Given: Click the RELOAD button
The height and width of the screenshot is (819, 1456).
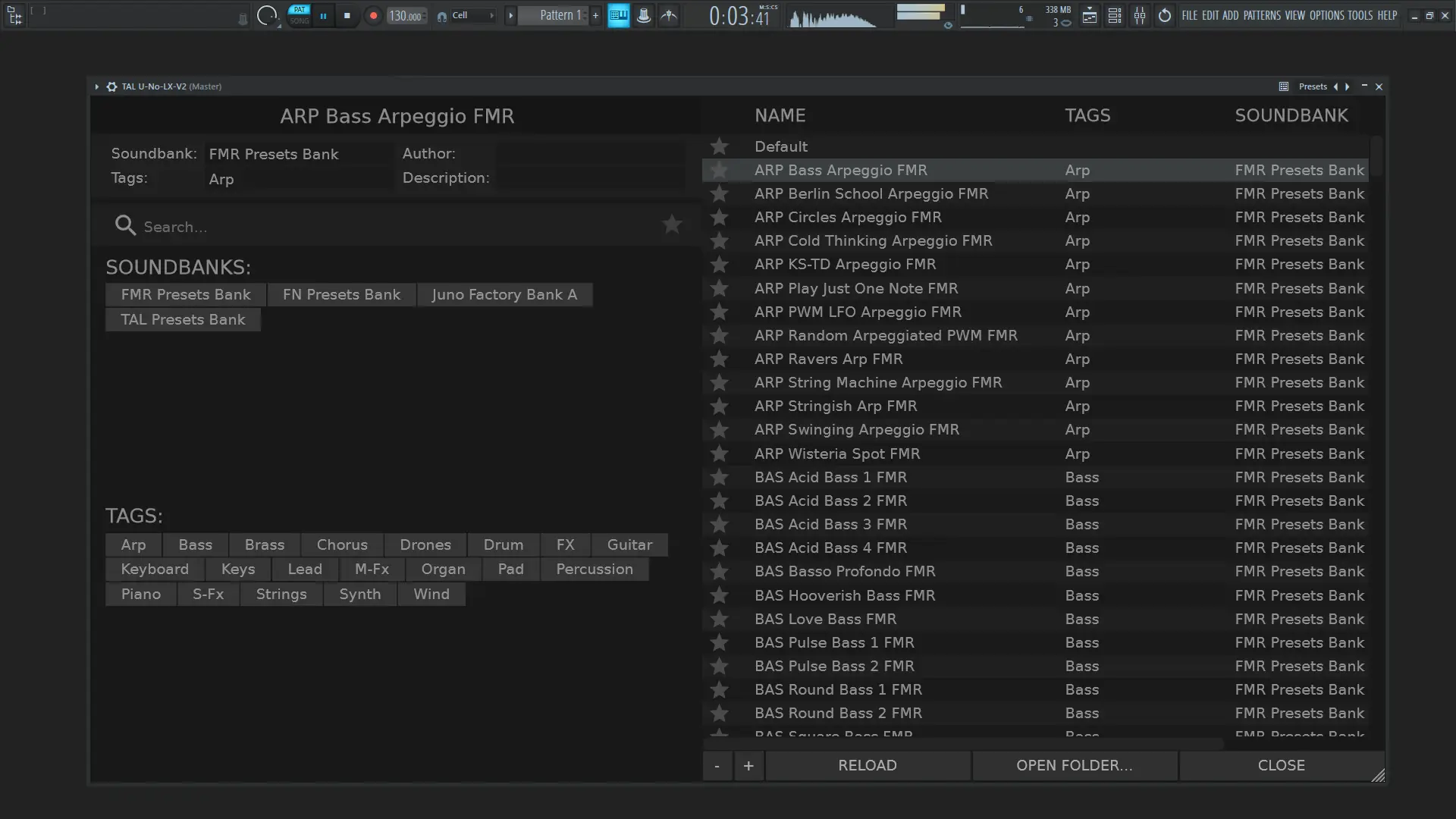Looking at the screenshot, I should coord(867,766).
